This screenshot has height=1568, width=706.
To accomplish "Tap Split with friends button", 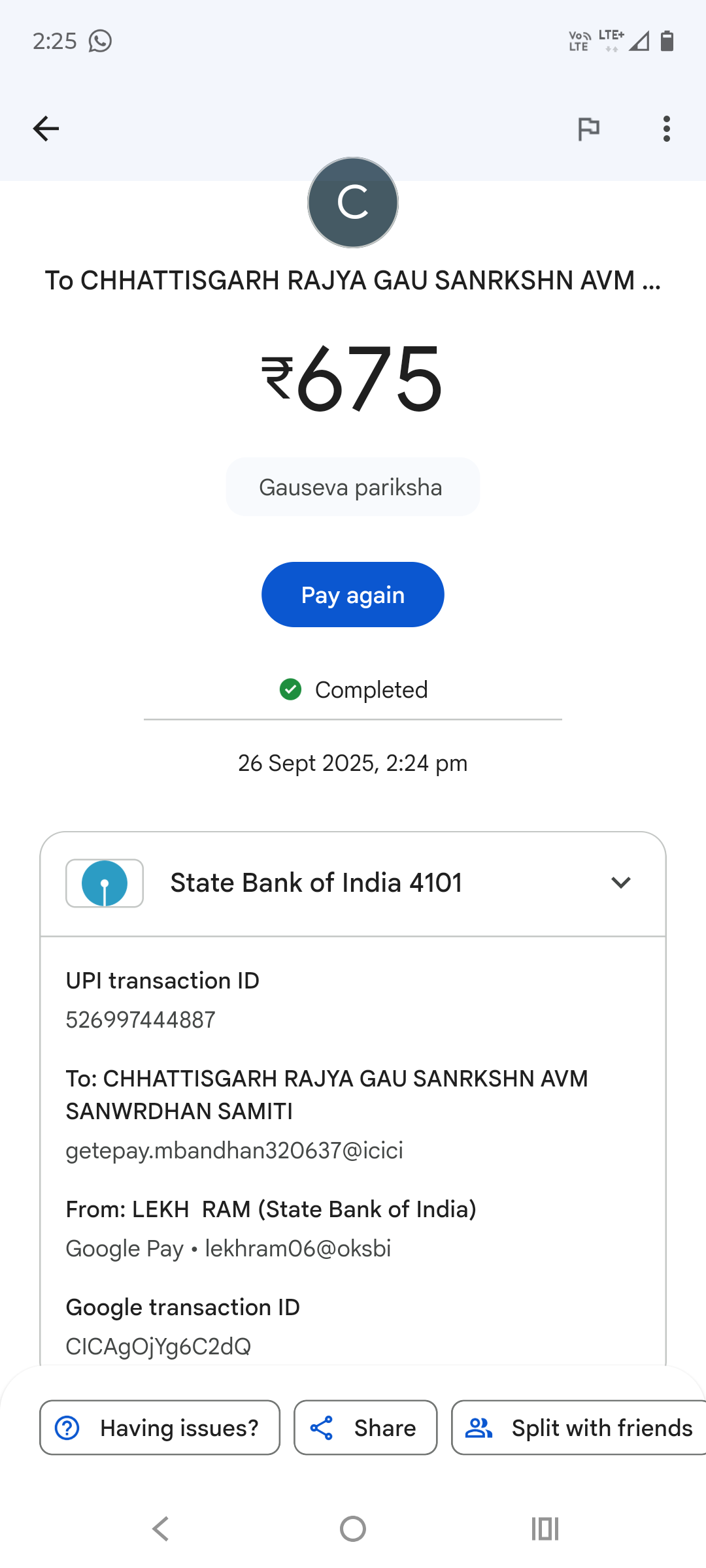I will click(579, 1428).
